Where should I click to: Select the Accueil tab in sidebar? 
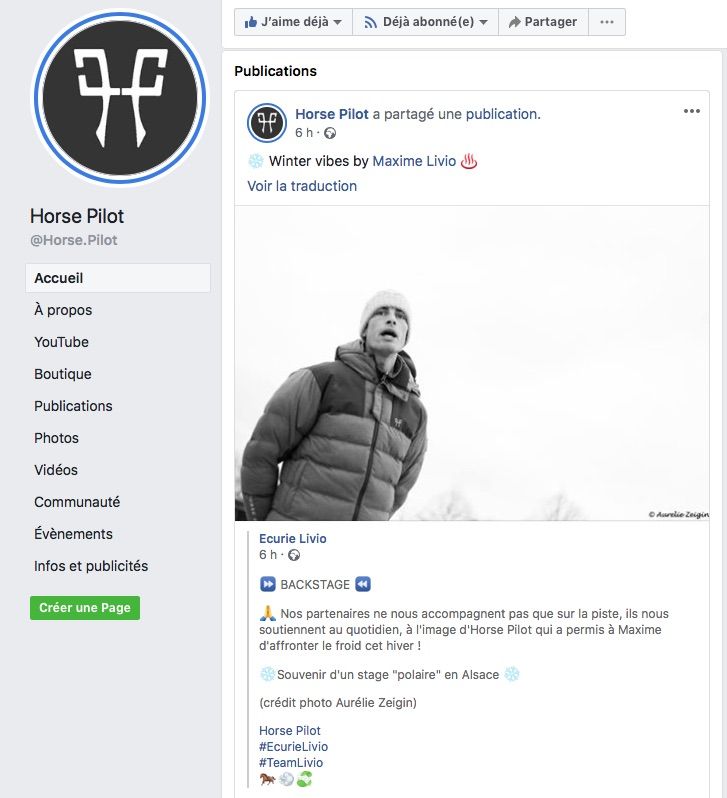pos(118,278)
